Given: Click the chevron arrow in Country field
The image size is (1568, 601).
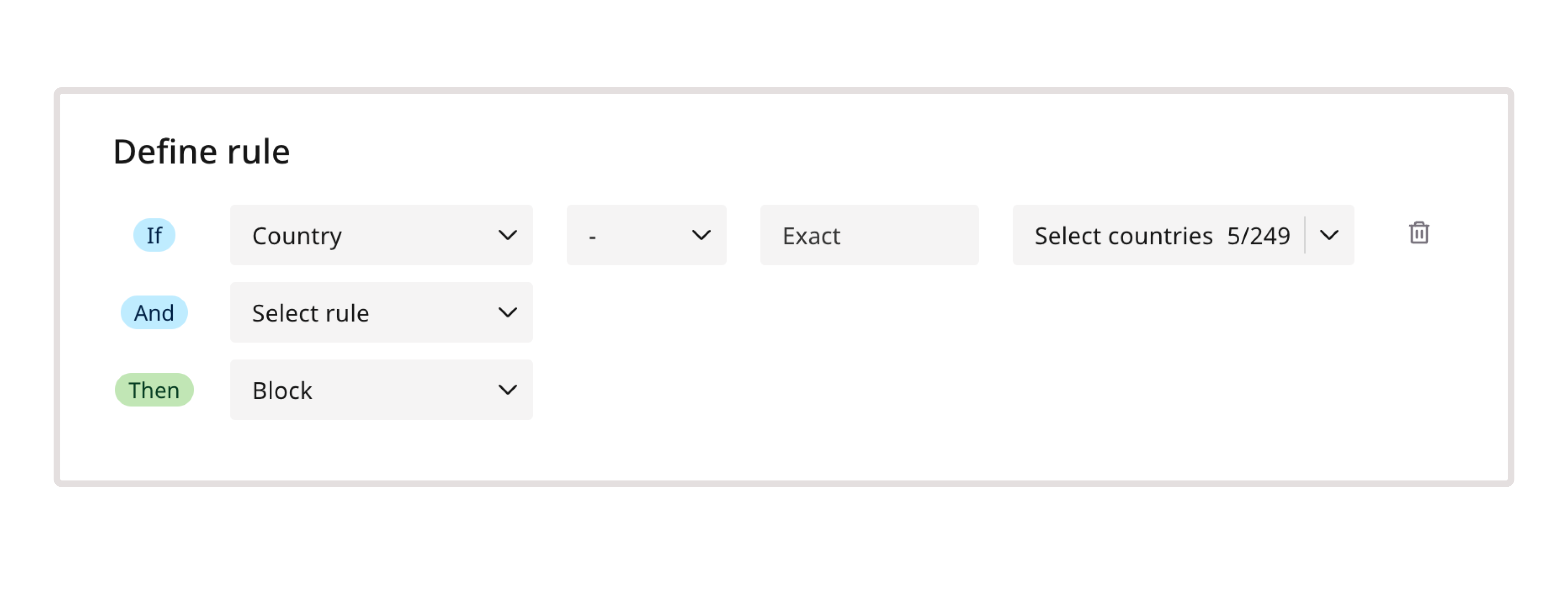Looking at the screenshot, I should [x=507, y=235].
